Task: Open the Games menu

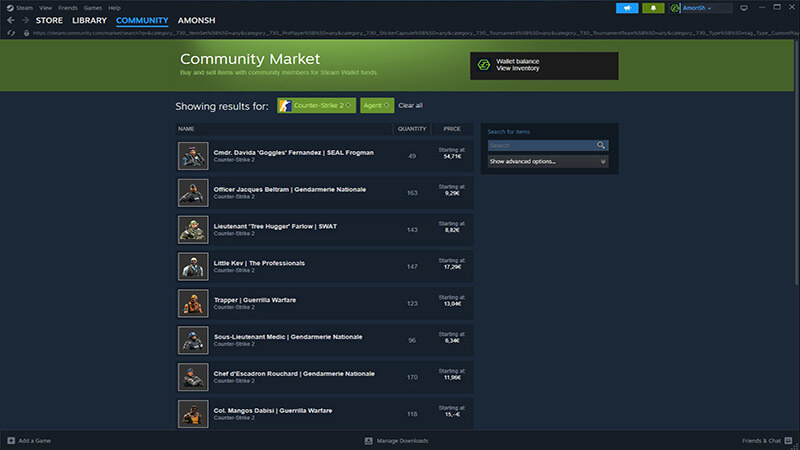Action: (x=93, y=8)
